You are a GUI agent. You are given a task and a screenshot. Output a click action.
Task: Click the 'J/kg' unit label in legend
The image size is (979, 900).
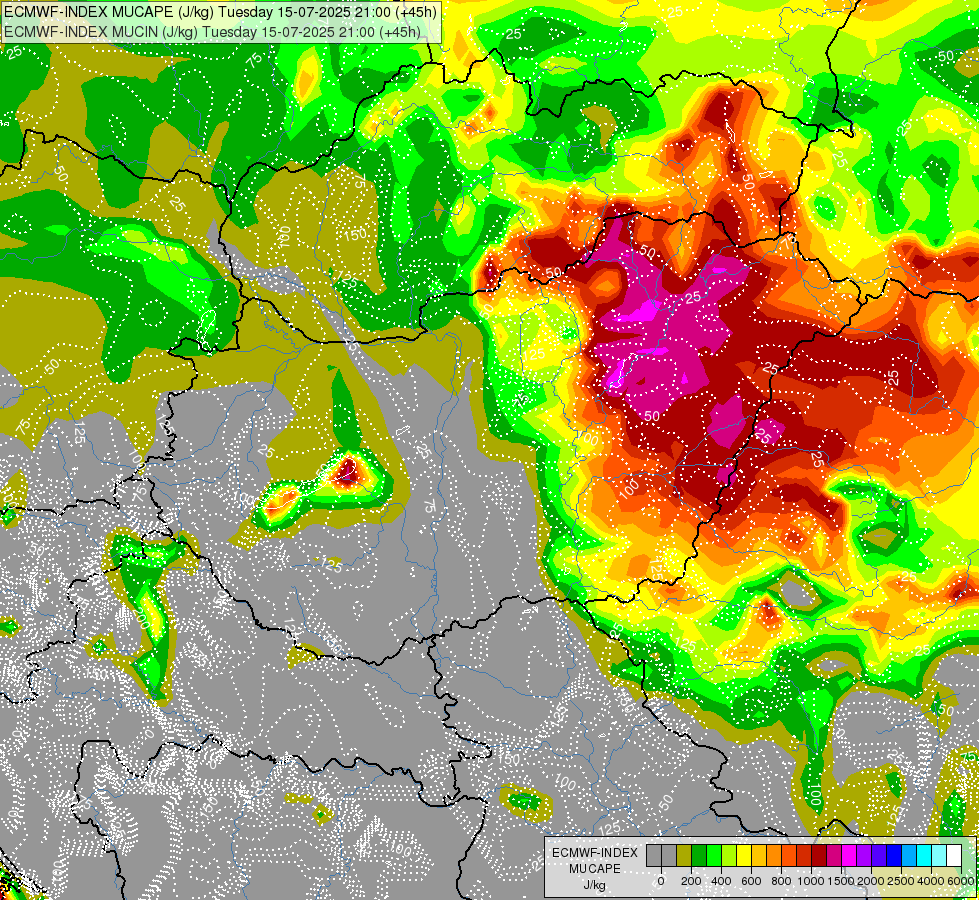595,885
